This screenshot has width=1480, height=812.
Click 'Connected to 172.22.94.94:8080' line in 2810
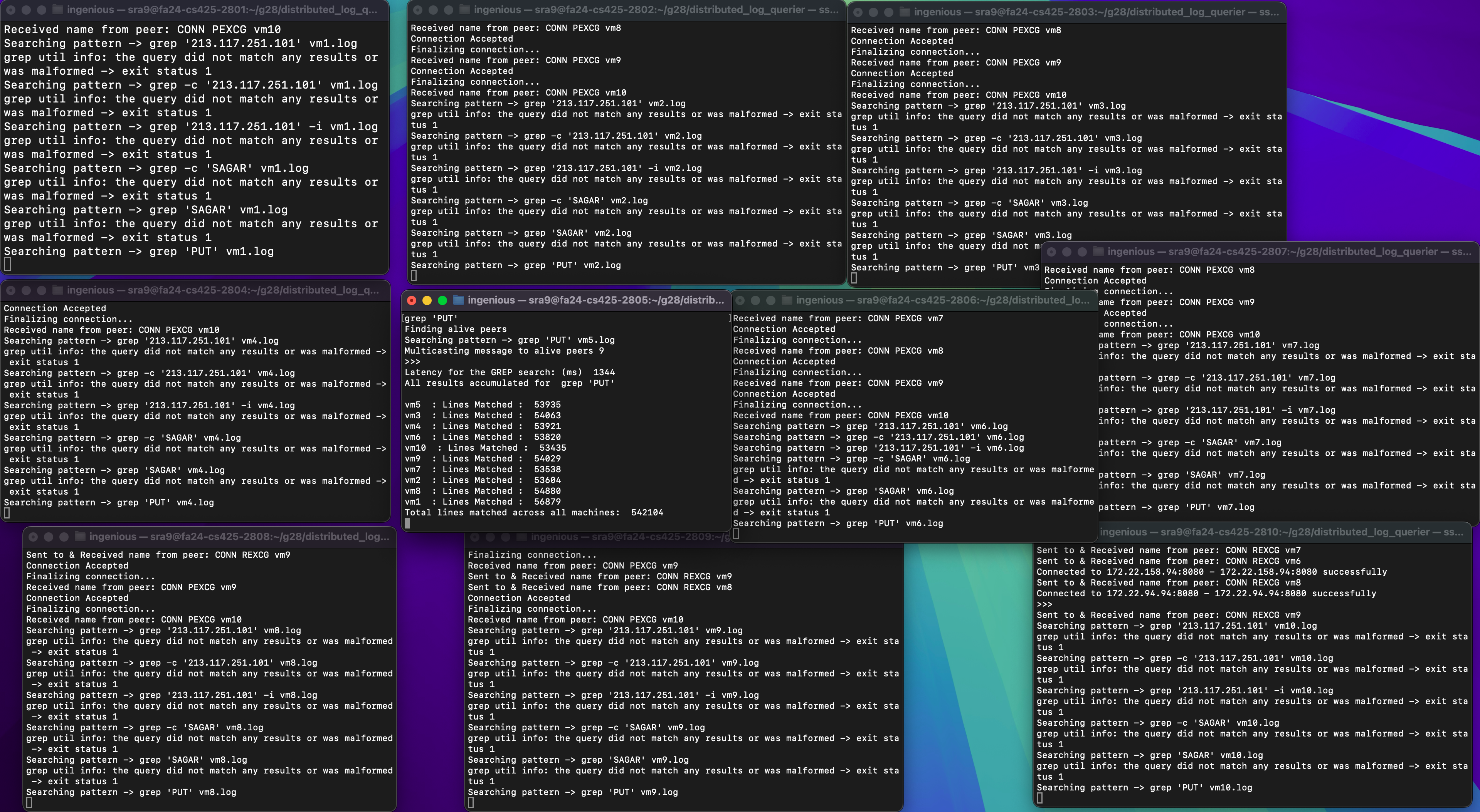pos(1206,593)
